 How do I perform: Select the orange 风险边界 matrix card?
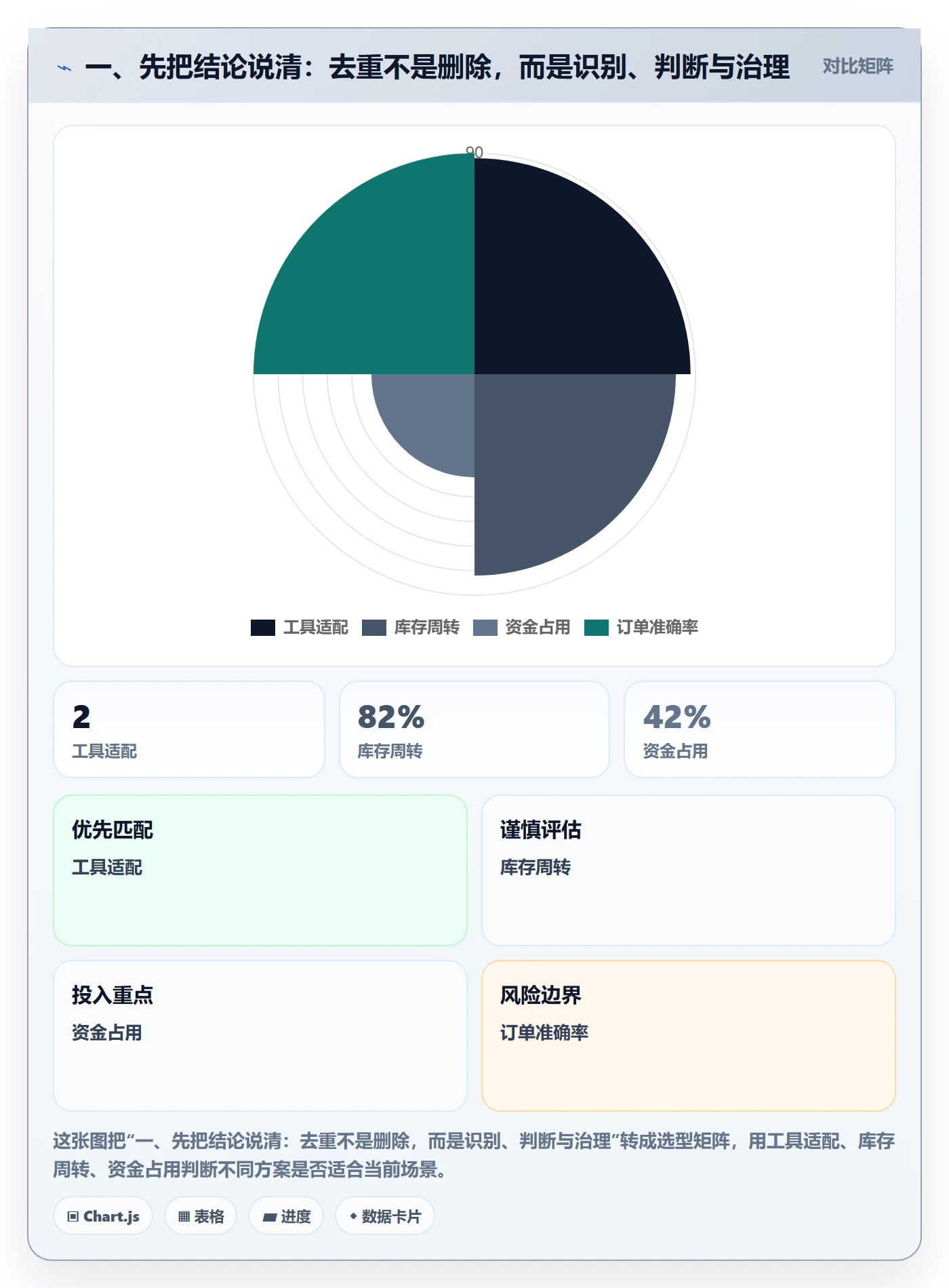[x=689, y=1036]
